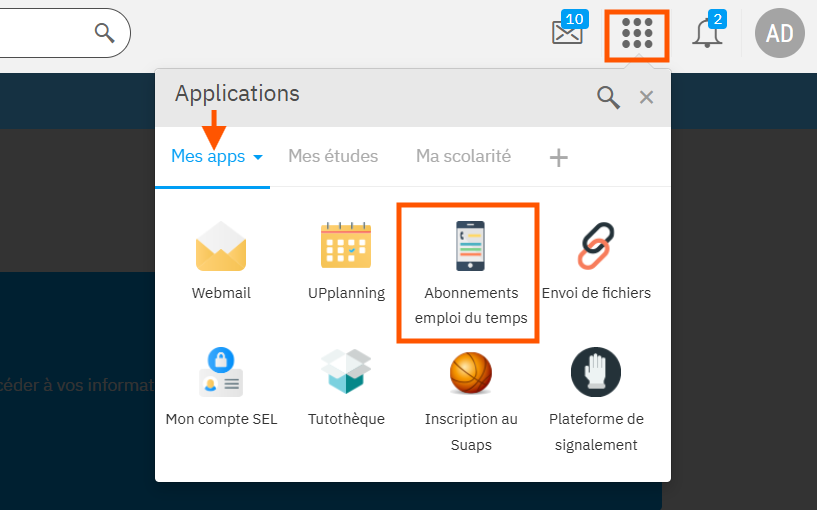Launch the Tutothèque app

coord(346,373)
